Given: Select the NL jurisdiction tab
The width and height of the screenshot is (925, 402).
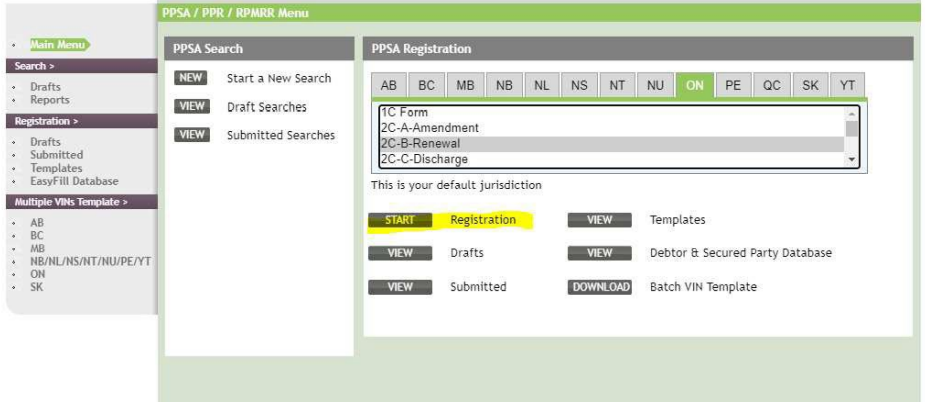Looking at the screenshot, I should (x=542, y=86).
